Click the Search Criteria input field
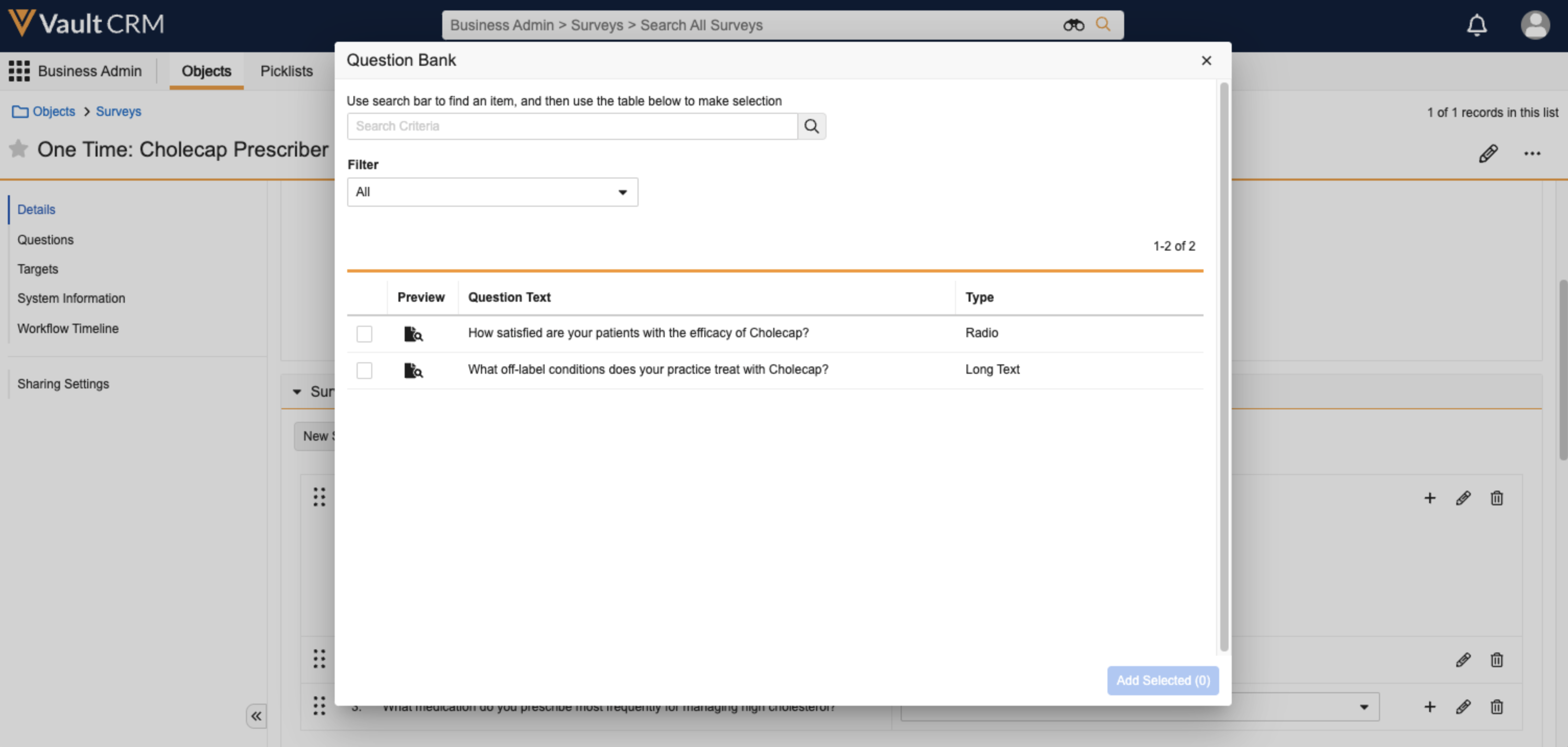 pos(572,126)
